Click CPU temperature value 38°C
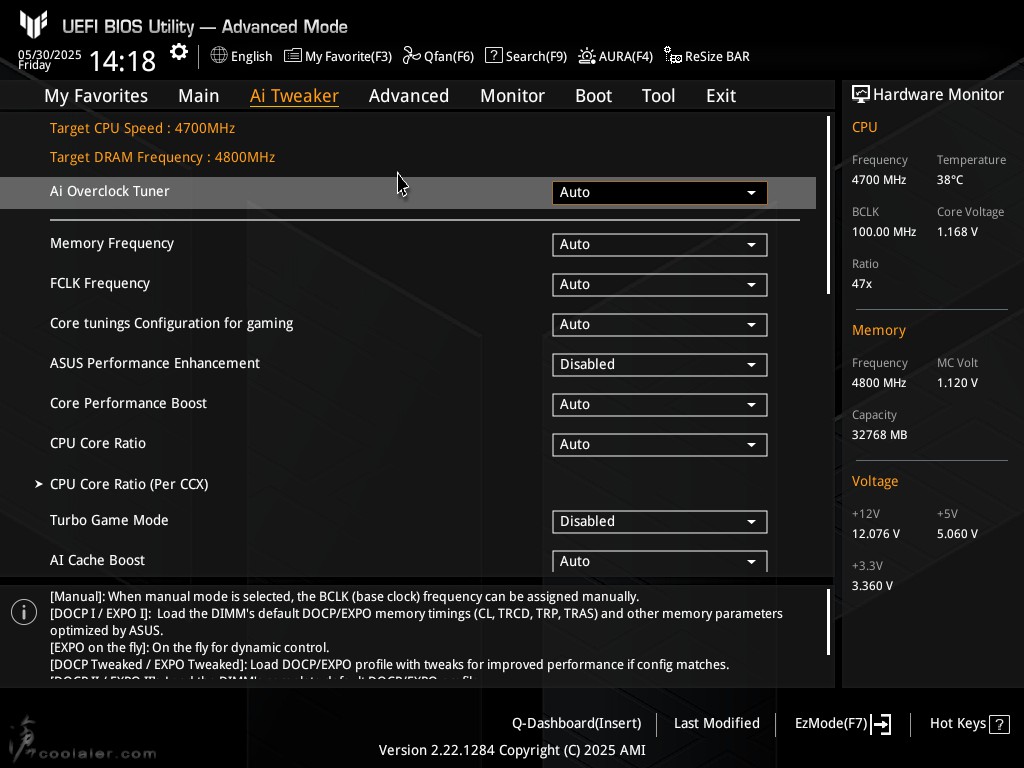The height and width of the screenshot is (768, 1024). [950, 180]
